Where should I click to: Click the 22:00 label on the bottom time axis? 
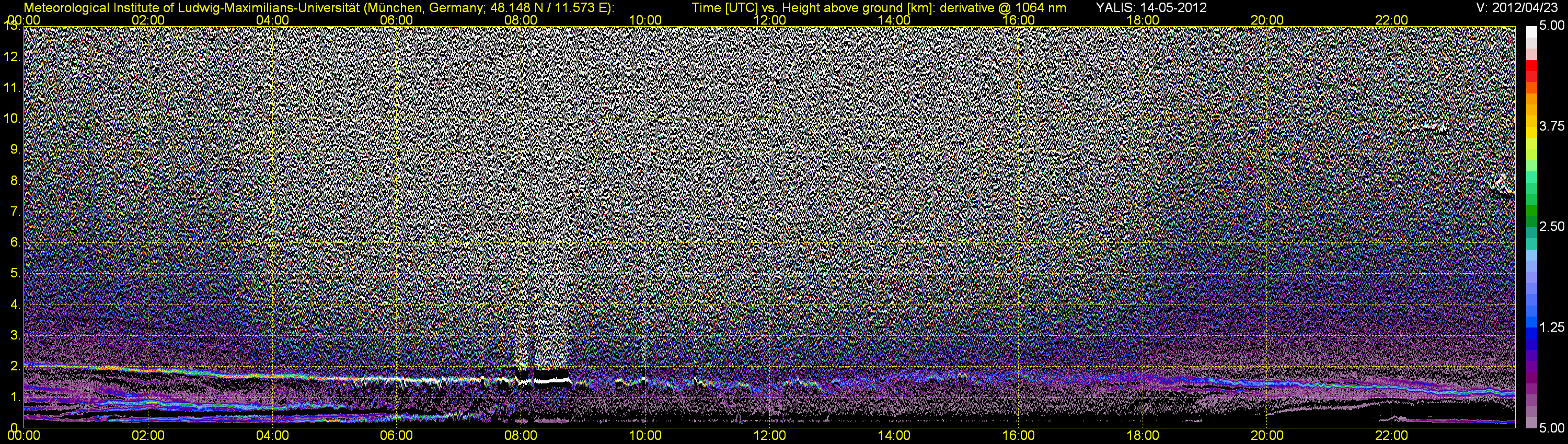point(1391,436)
